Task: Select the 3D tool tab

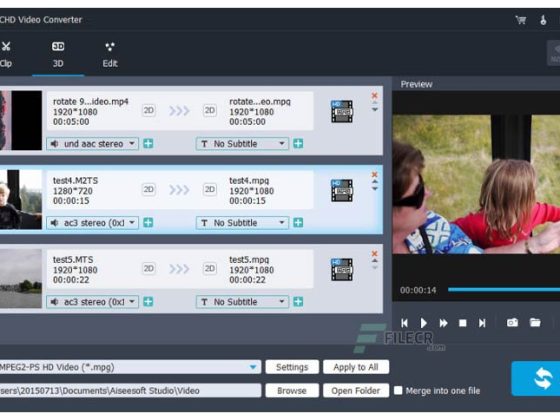Action: 58,54
